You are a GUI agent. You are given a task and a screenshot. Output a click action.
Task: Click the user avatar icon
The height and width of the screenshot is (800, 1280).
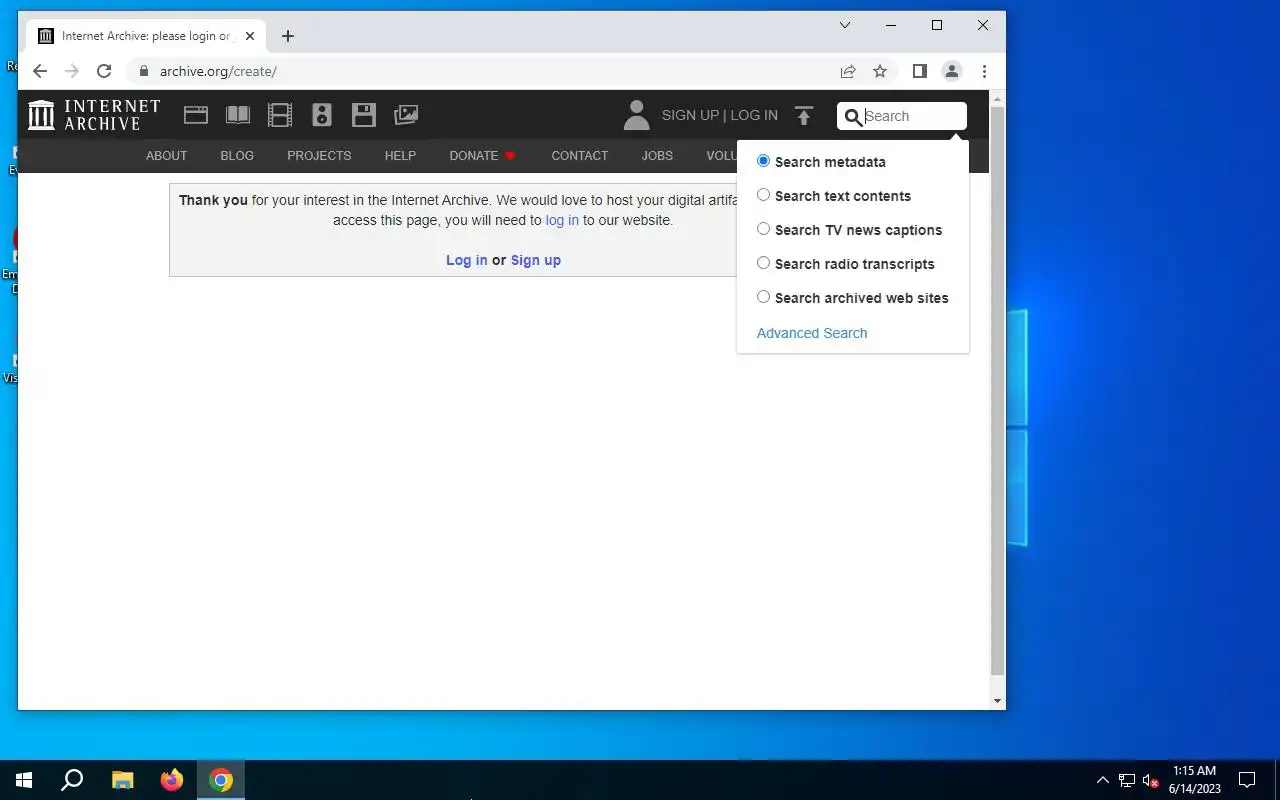tap(636, 115)
